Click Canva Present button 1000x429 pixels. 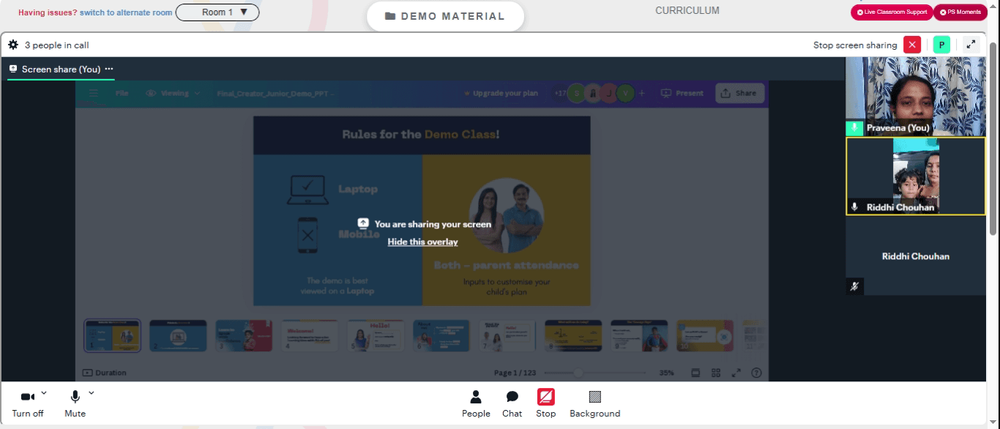point(682,93)
